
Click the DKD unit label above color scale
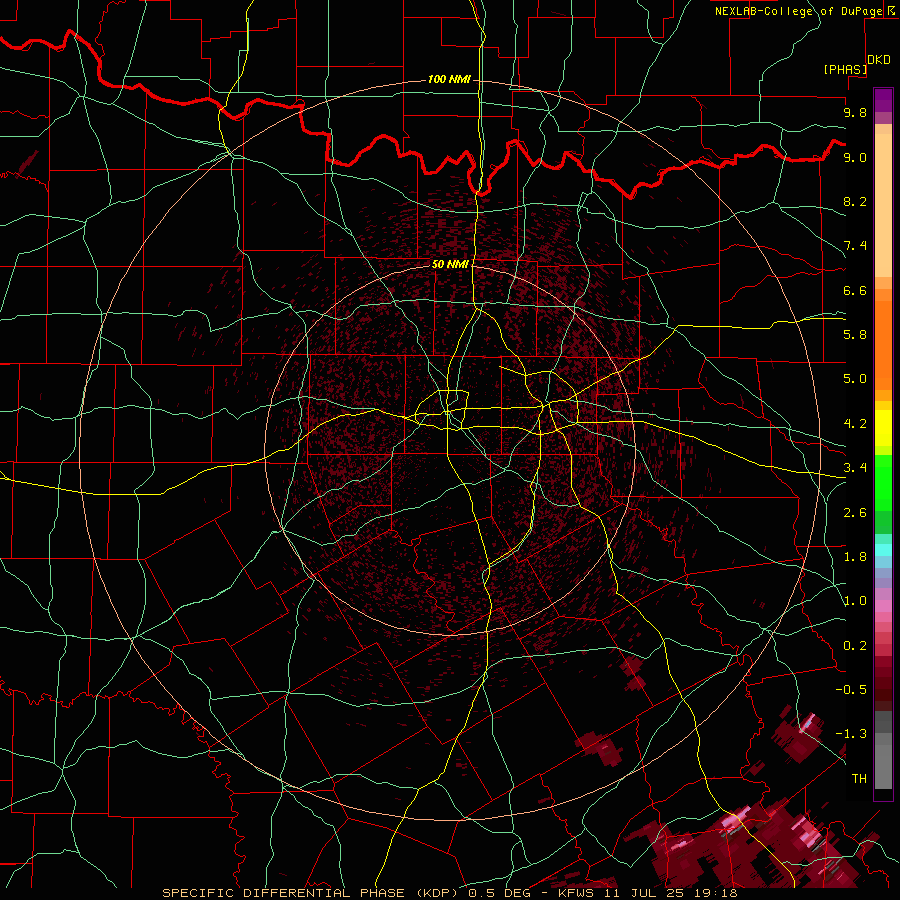click(x=879, y=60)
